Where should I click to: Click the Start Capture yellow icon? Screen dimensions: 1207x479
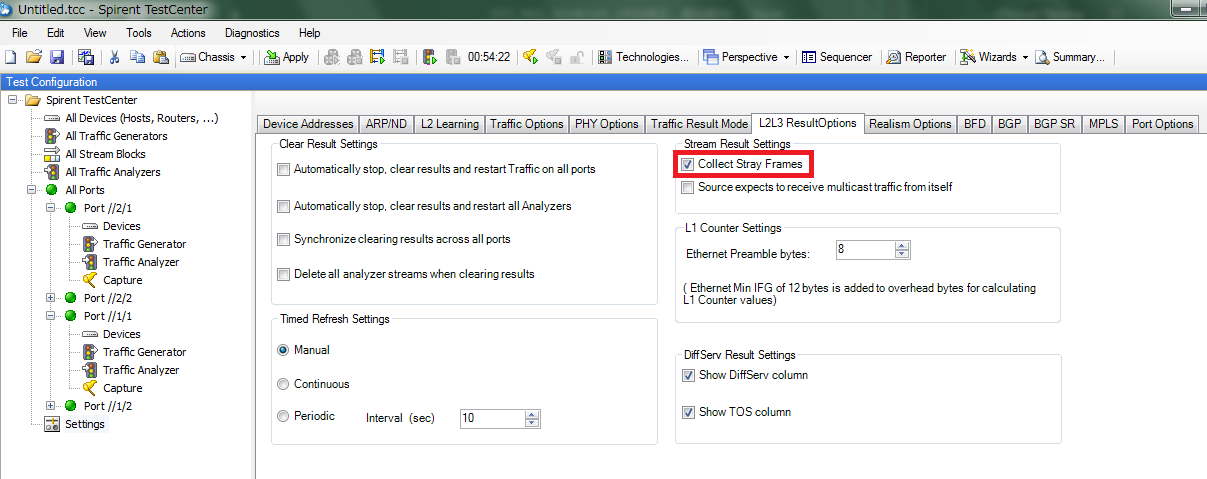tap(531, 57)
